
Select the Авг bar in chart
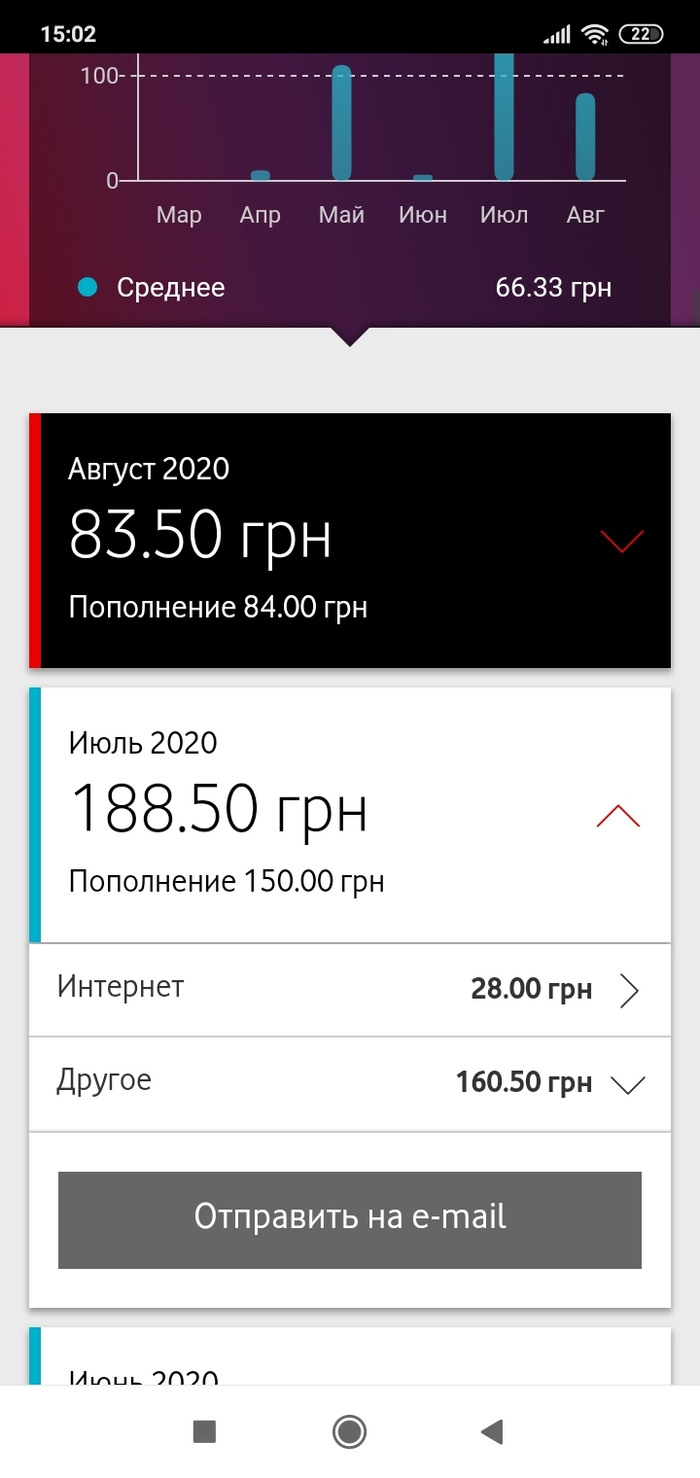tap(585, 137)
